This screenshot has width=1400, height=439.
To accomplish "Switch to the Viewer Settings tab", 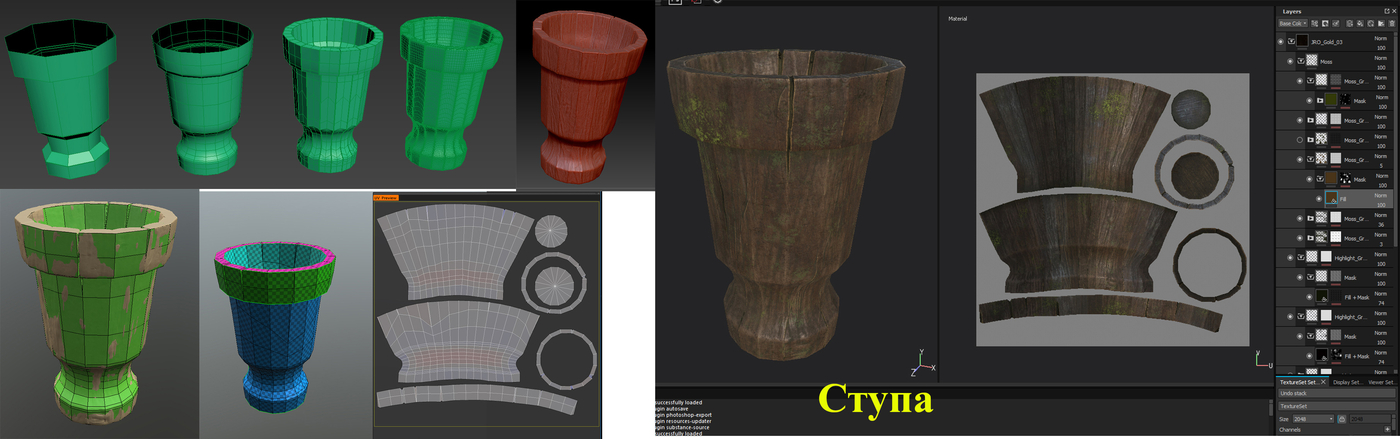I will pos(1382,382).
